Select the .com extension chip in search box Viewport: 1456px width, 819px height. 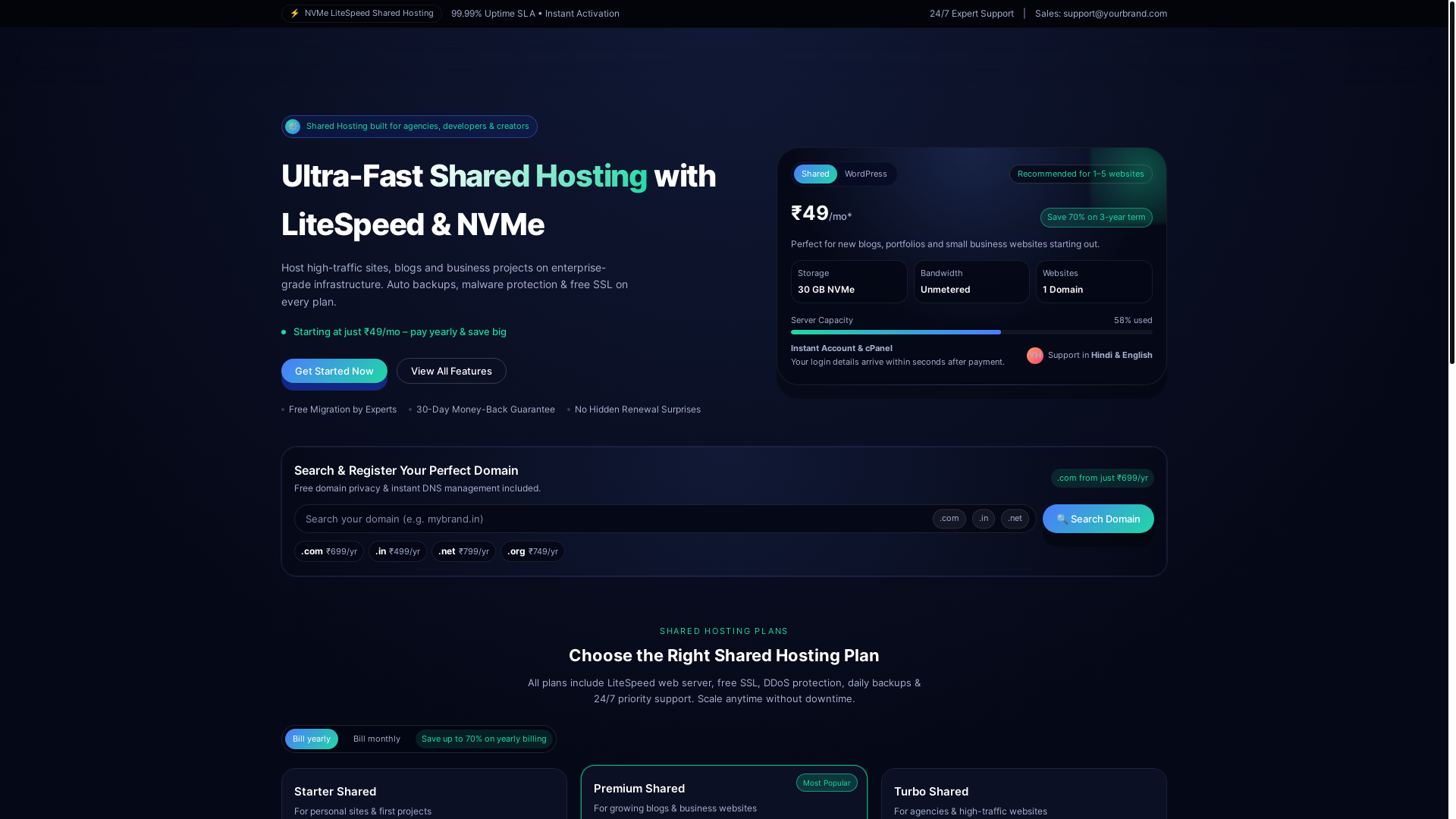point(949,519)
